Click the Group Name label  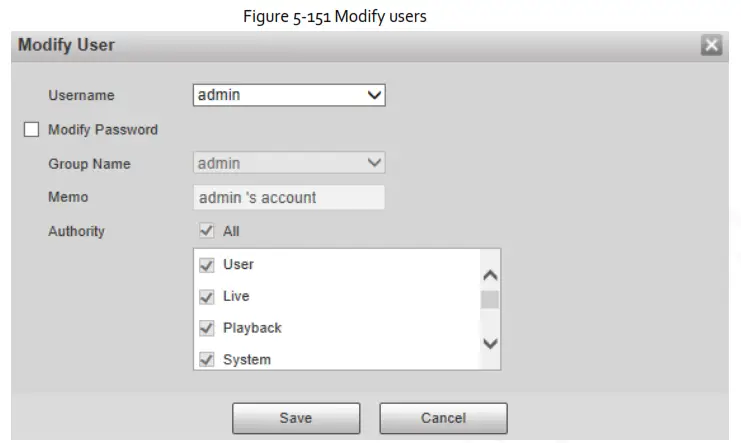point(89,164)
